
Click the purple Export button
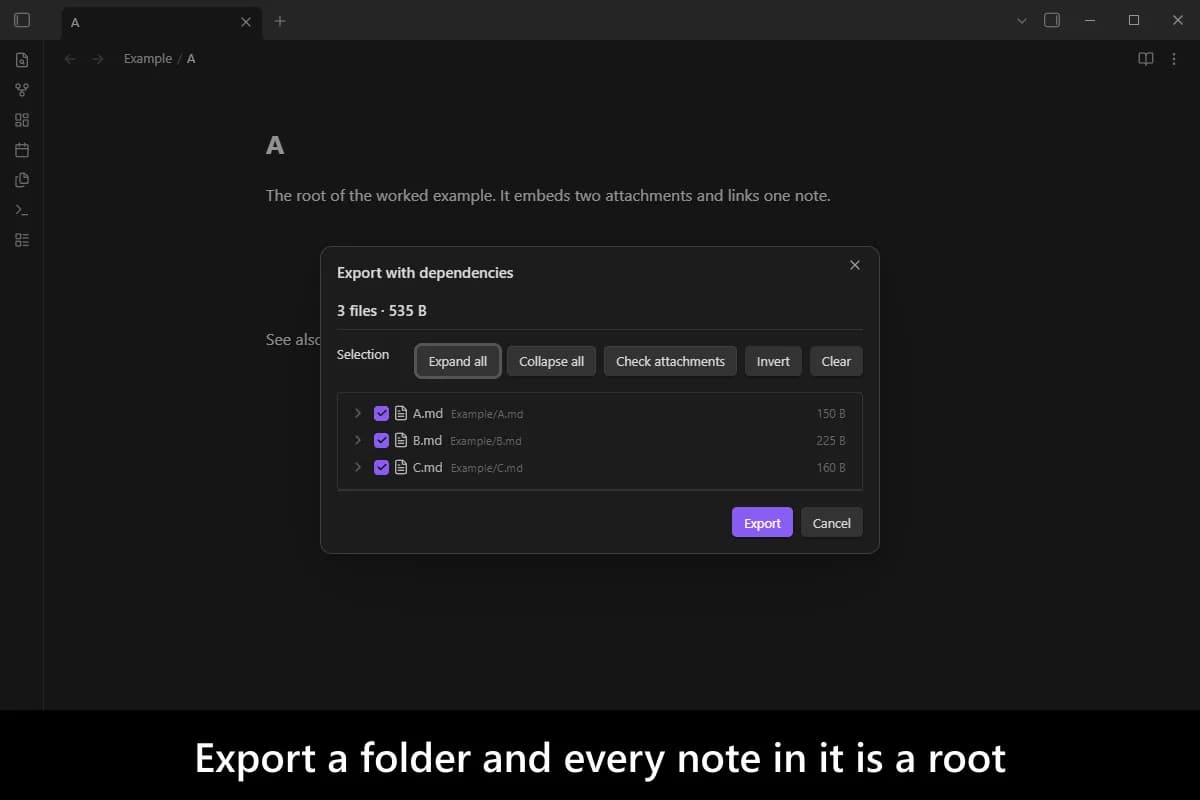click(x=762, y=523)
